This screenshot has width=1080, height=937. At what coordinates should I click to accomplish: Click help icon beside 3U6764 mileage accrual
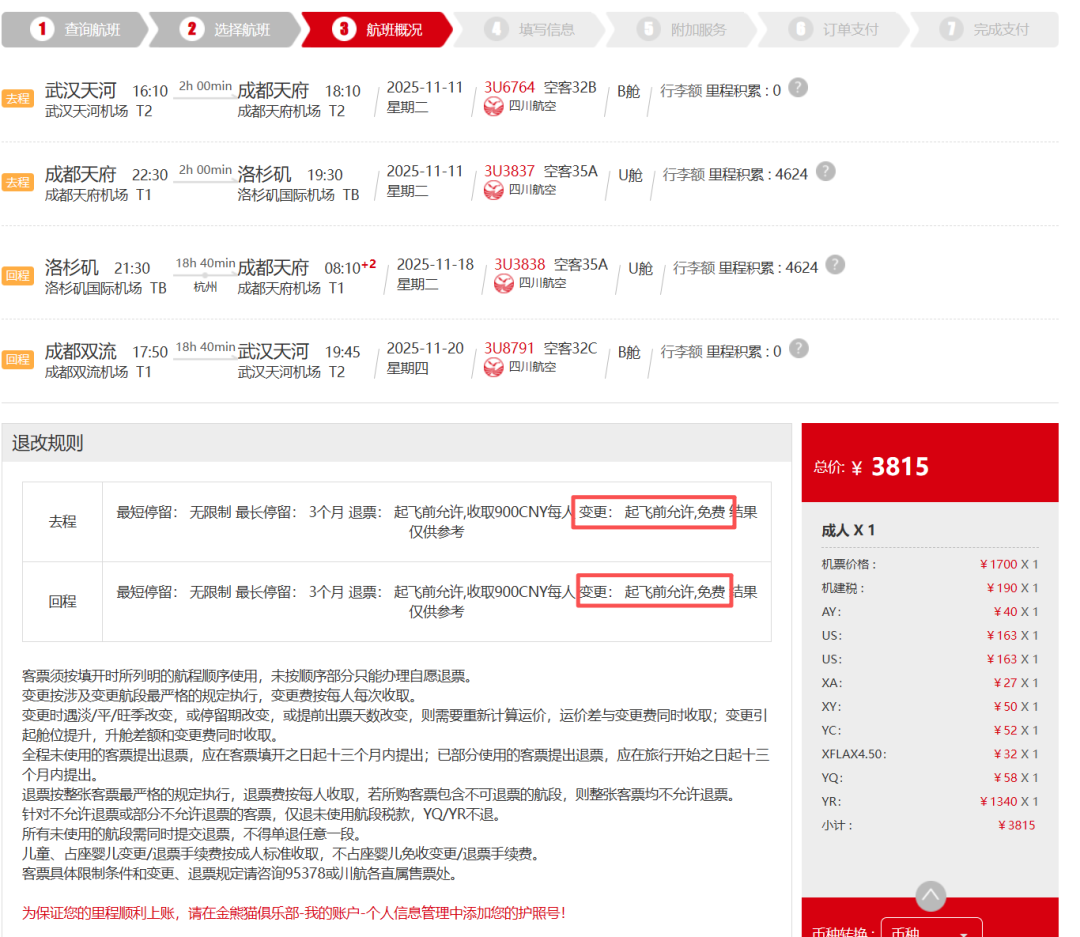click(x=797, y=88)
